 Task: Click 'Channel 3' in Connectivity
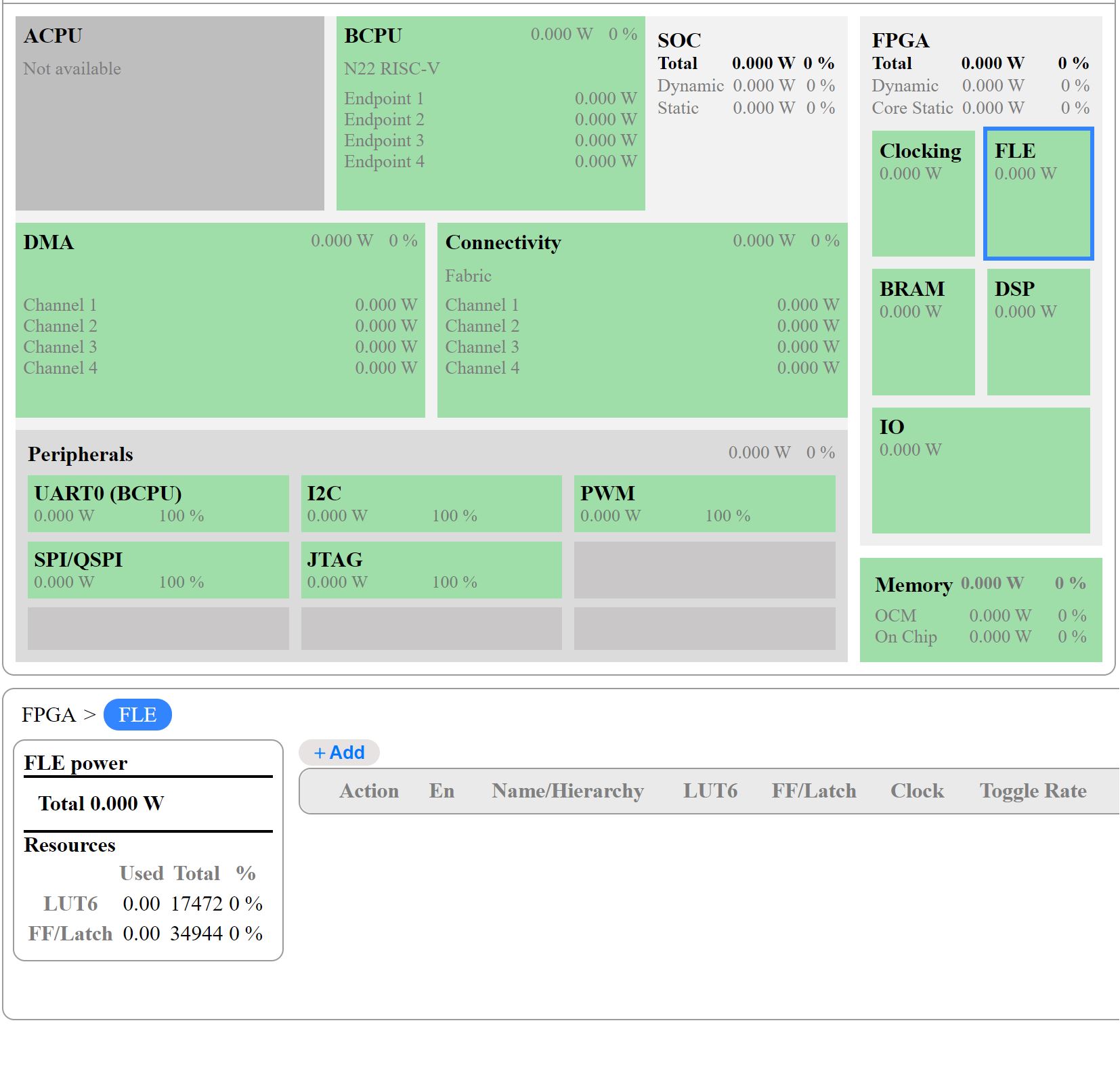[x=482, y=347]
